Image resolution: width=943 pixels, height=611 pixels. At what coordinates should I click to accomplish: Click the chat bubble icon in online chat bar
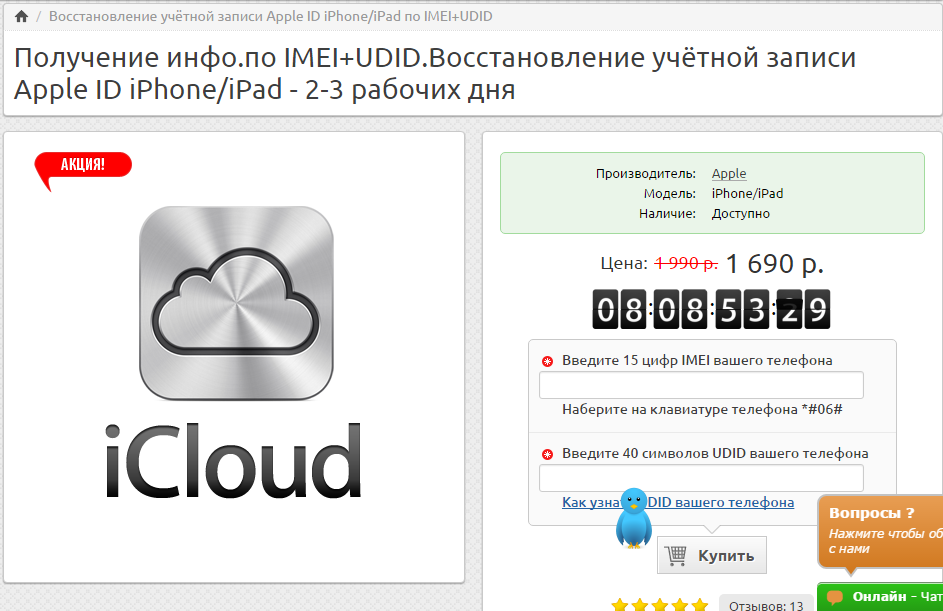pos(835,597)
